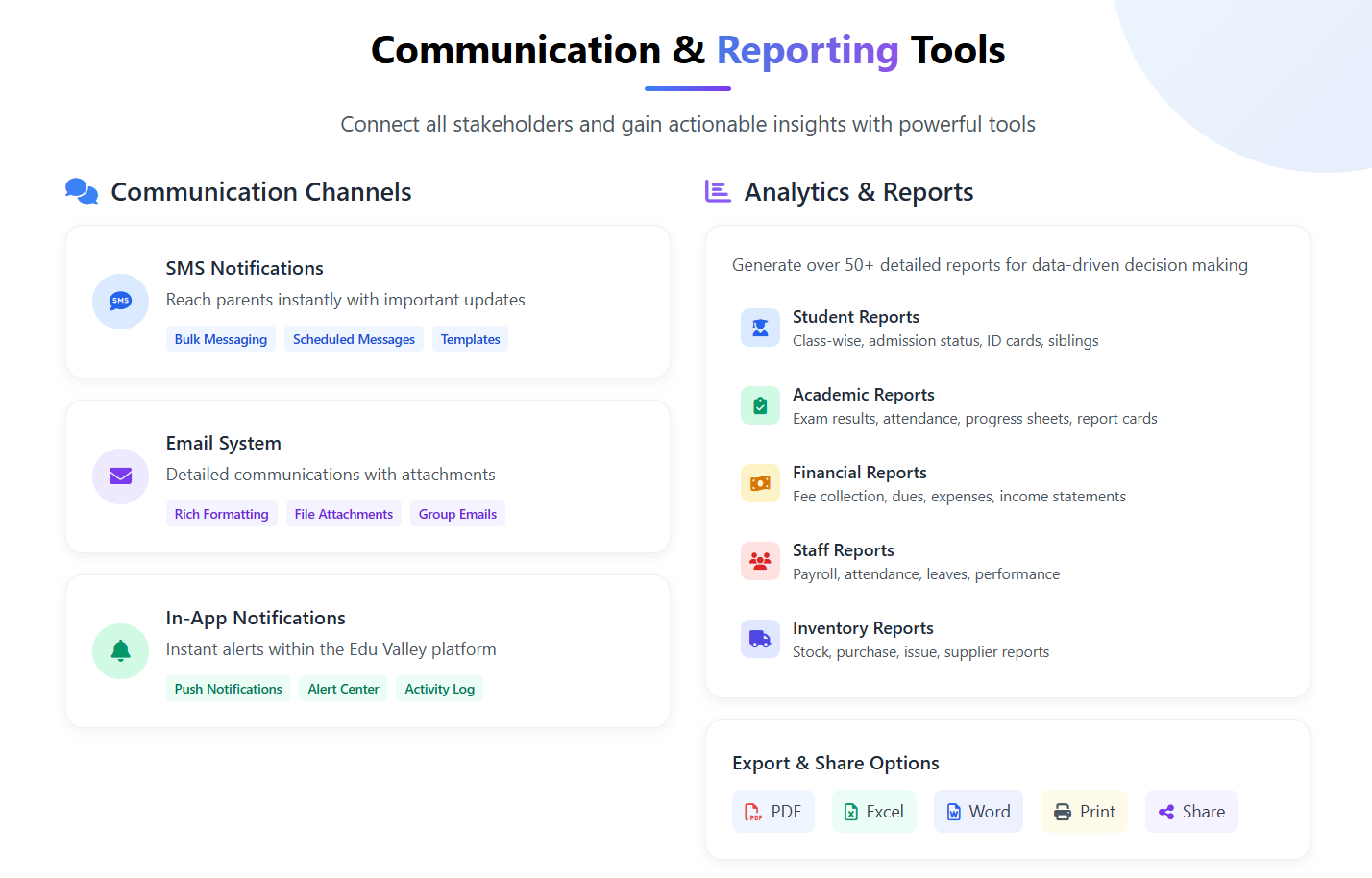Click the purple envelope Email icon
This screenshot has width=1372, height=878.
coord(120,476)
